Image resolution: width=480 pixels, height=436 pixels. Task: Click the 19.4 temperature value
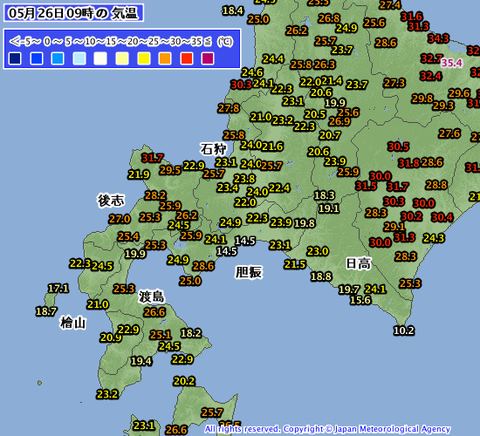(141, 361)
